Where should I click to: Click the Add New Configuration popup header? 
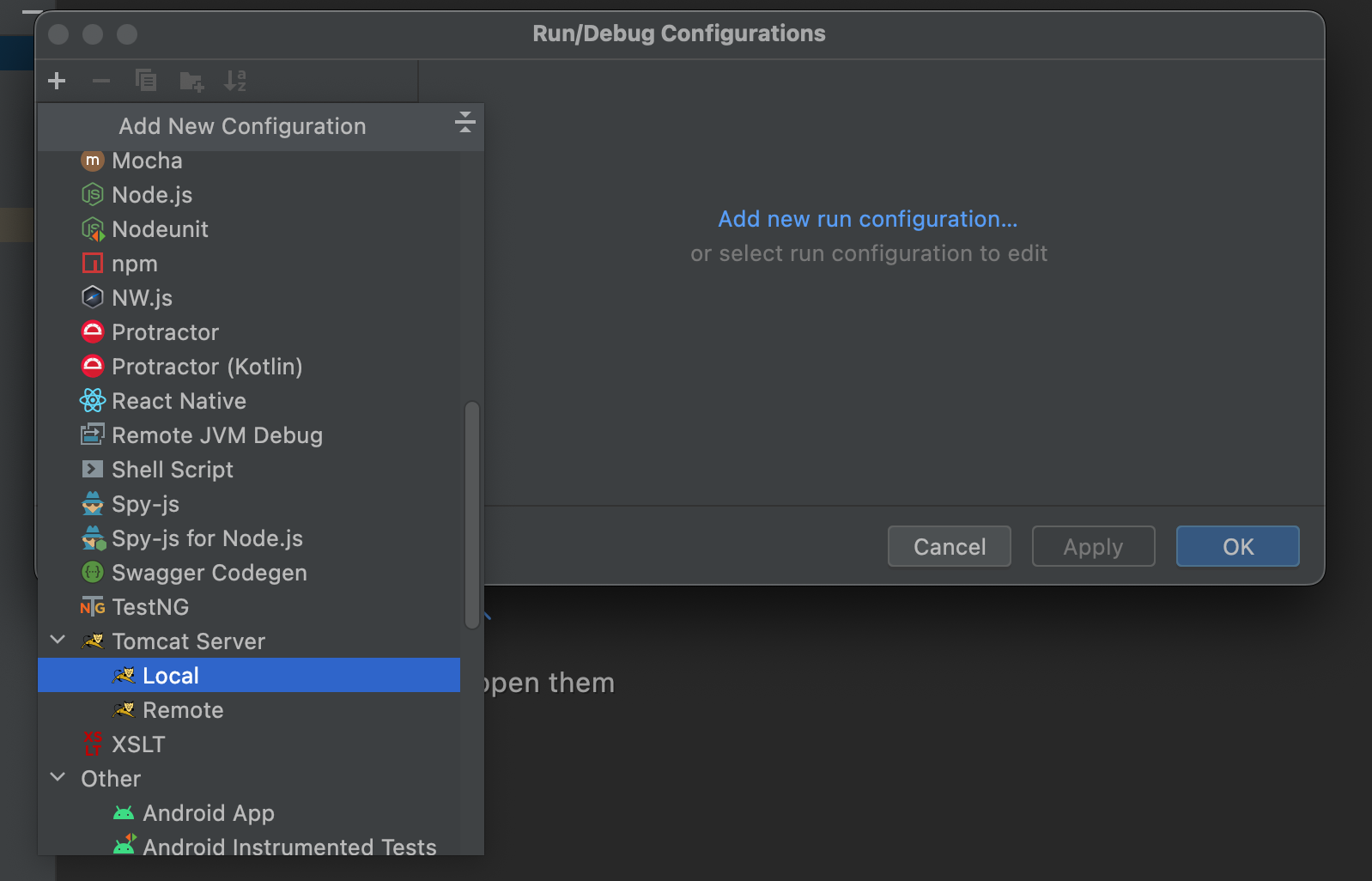coord(261,126)
